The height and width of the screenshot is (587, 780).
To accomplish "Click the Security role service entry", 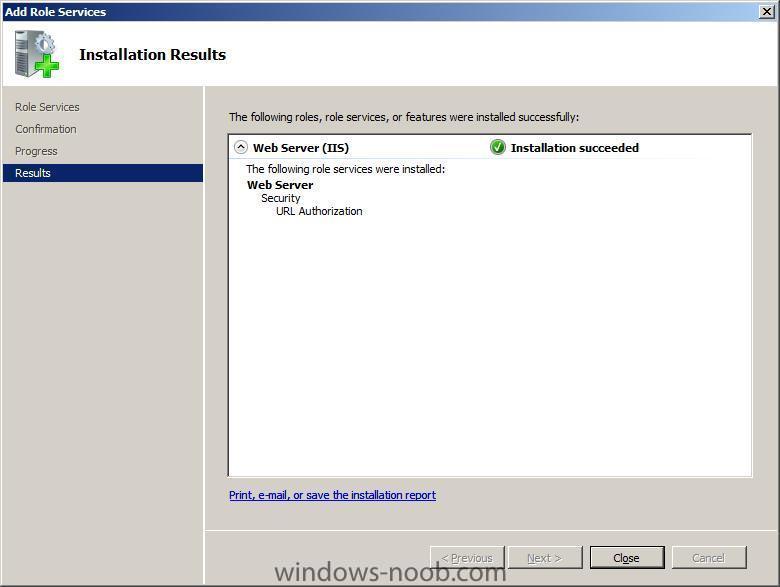I will click(281, 198).
